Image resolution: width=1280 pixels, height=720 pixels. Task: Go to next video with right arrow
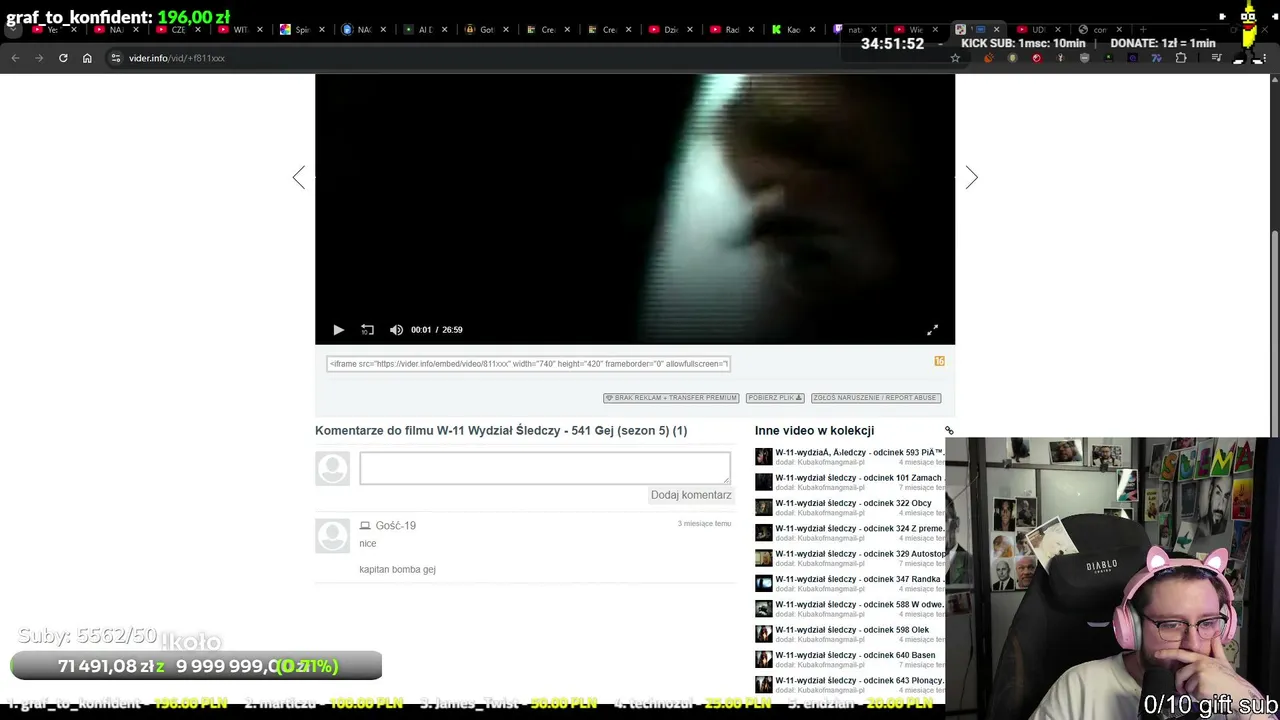[x=971, y=178]
